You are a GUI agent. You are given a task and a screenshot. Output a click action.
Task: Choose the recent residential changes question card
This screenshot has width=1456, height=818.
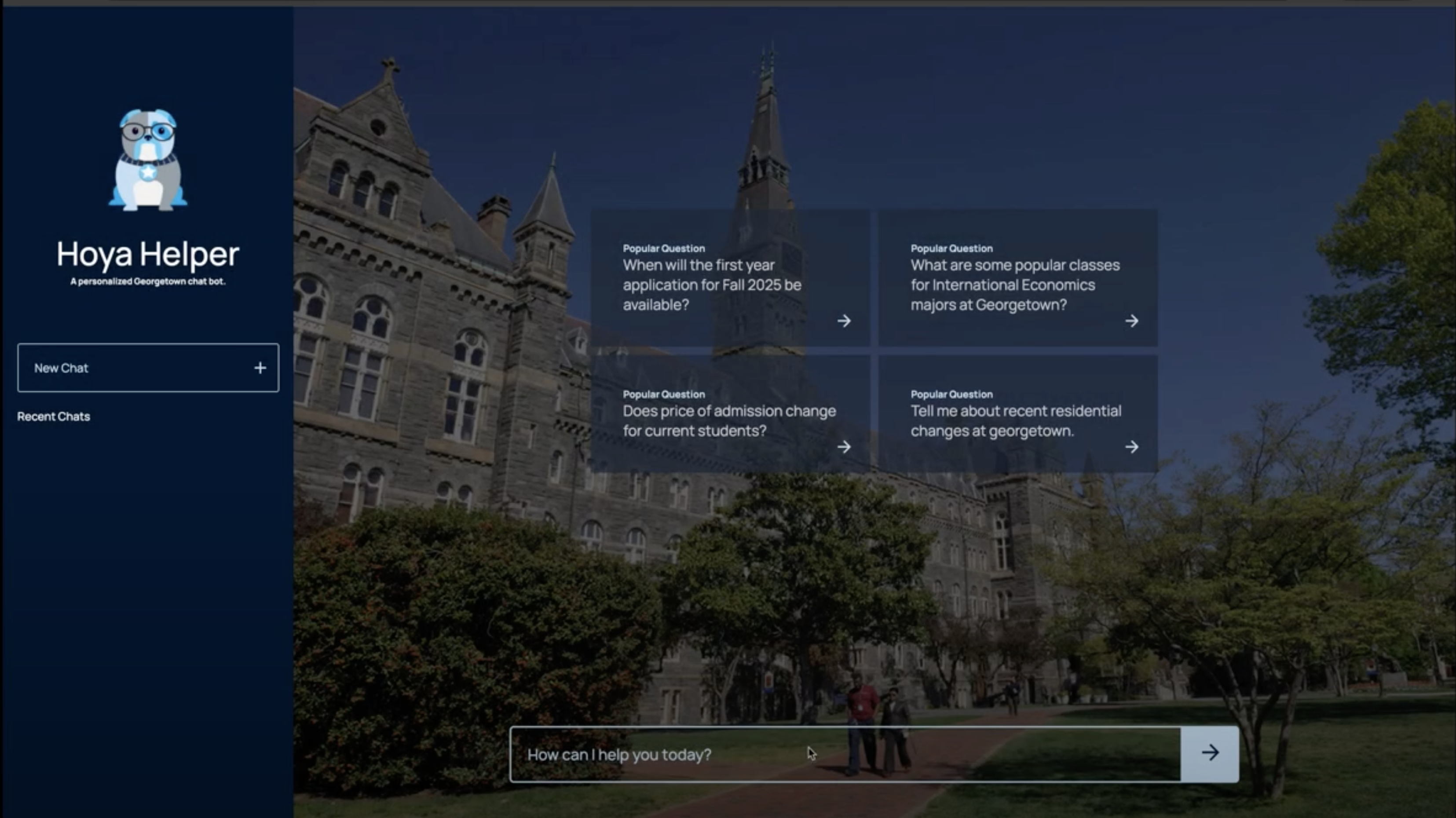(1018, 414)
